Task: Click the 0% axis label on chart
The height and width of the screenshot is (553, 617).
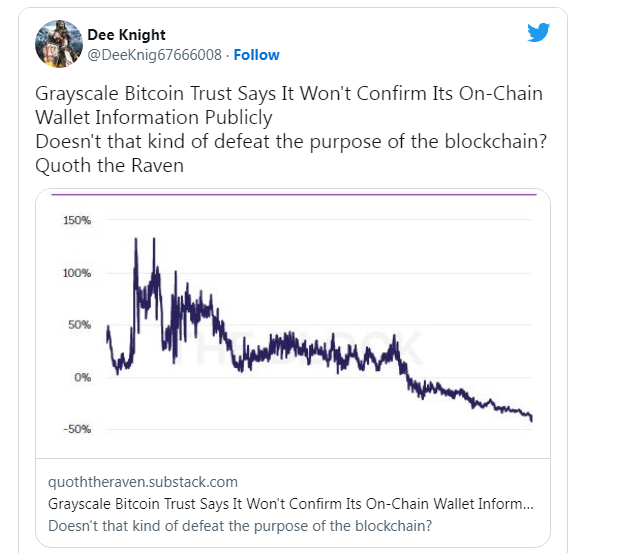Action: tap(83, 378)
